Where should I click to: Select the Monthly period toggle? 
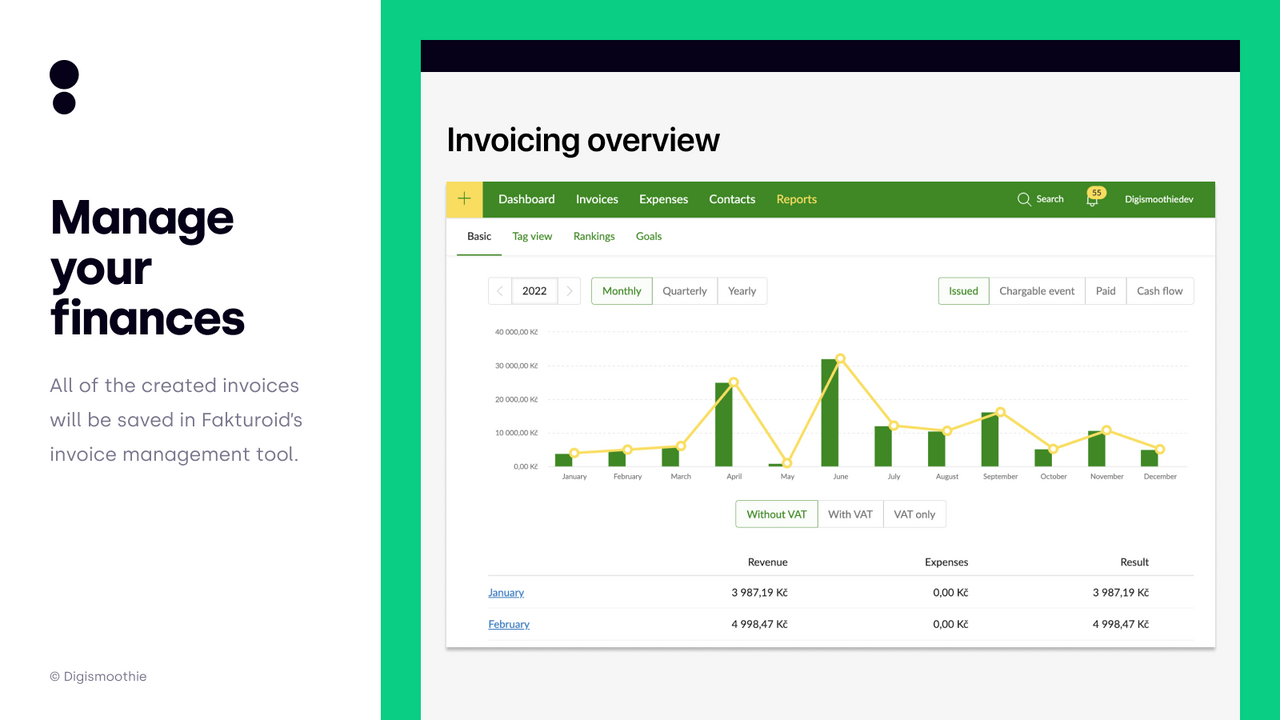[622, 291]
